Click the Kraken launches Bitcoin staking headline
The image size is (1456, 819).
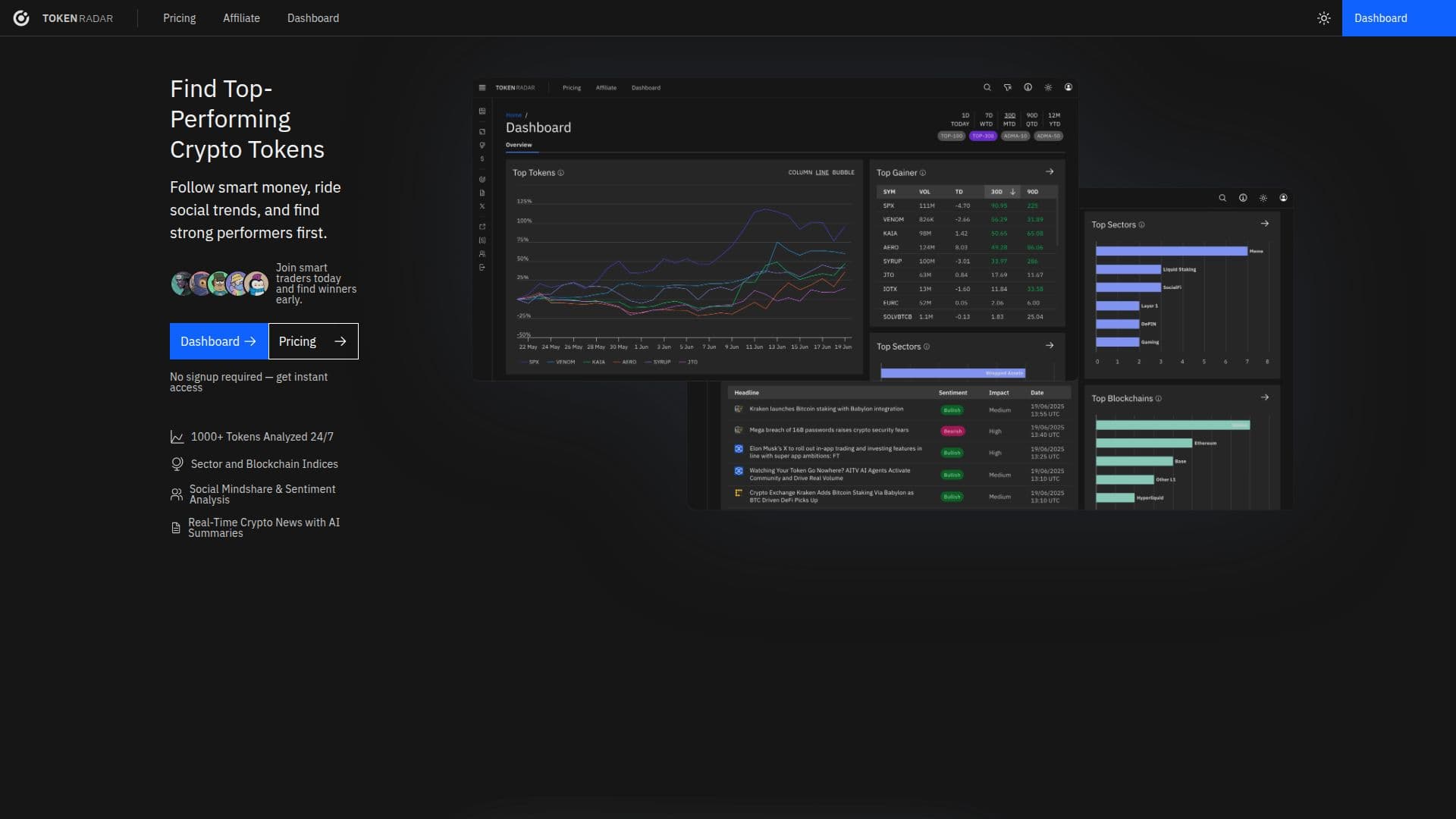[x=827, y=409]
